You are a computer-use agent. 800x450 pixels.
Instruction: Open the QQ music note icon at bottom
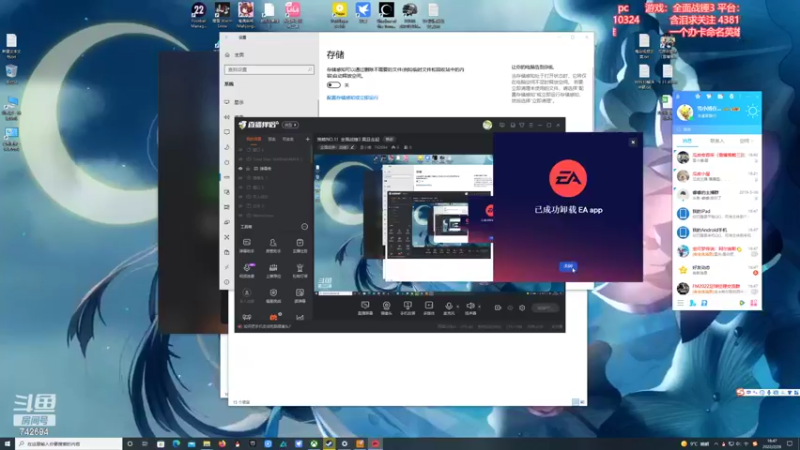tap(704, 303)
